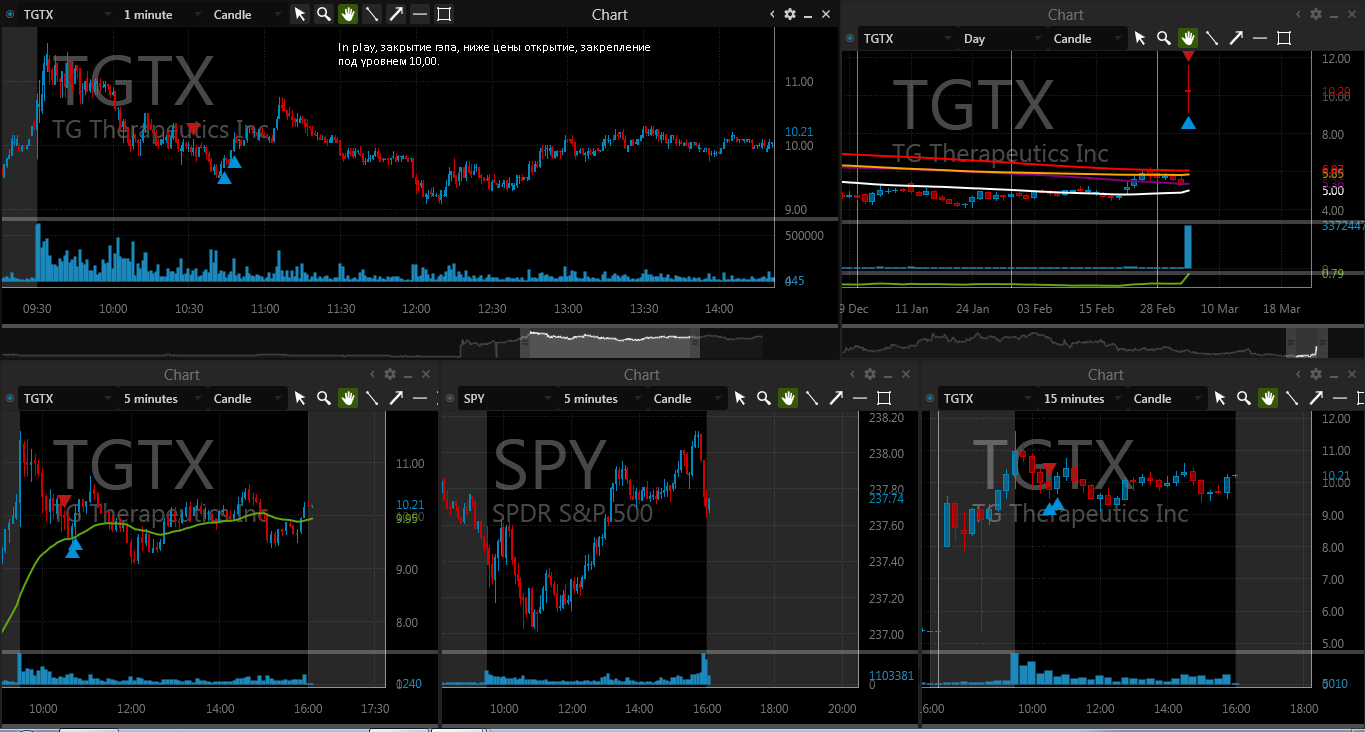This screenshot has height=732, width=1365.
Task: Open the 1 minute timeframe dropdown
Action: (162, 14)
